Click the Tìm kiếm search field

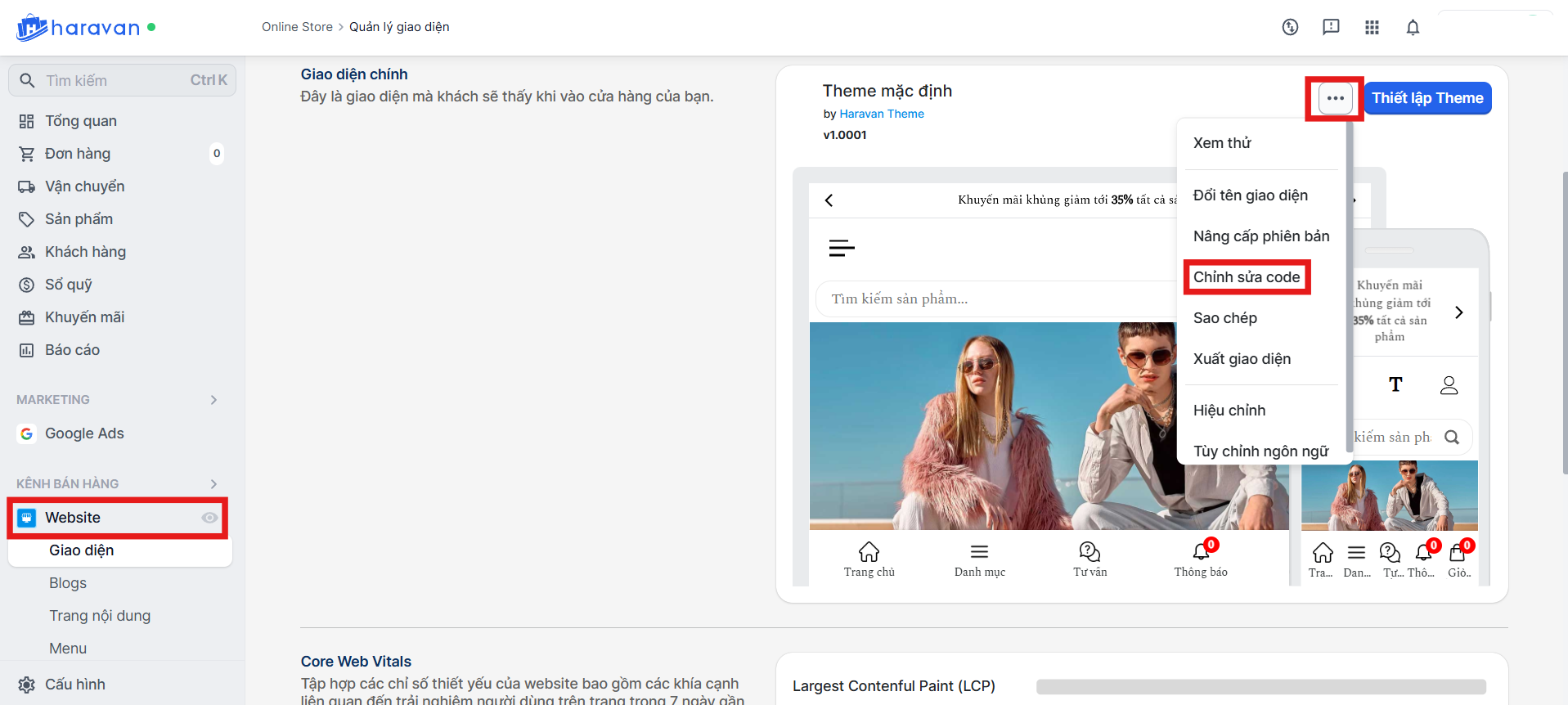122,80
